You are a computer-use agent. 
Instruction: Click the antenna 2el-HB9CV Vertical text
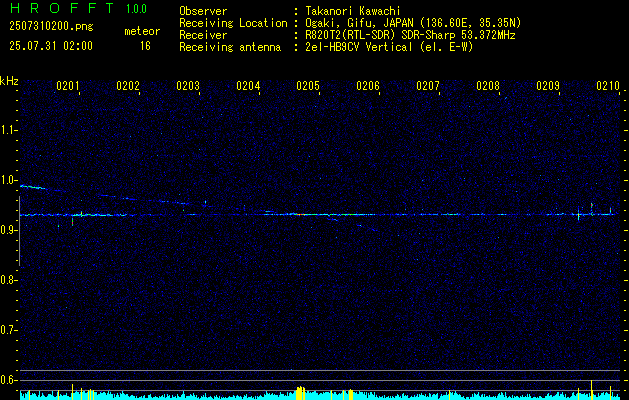tap(389, 47)
